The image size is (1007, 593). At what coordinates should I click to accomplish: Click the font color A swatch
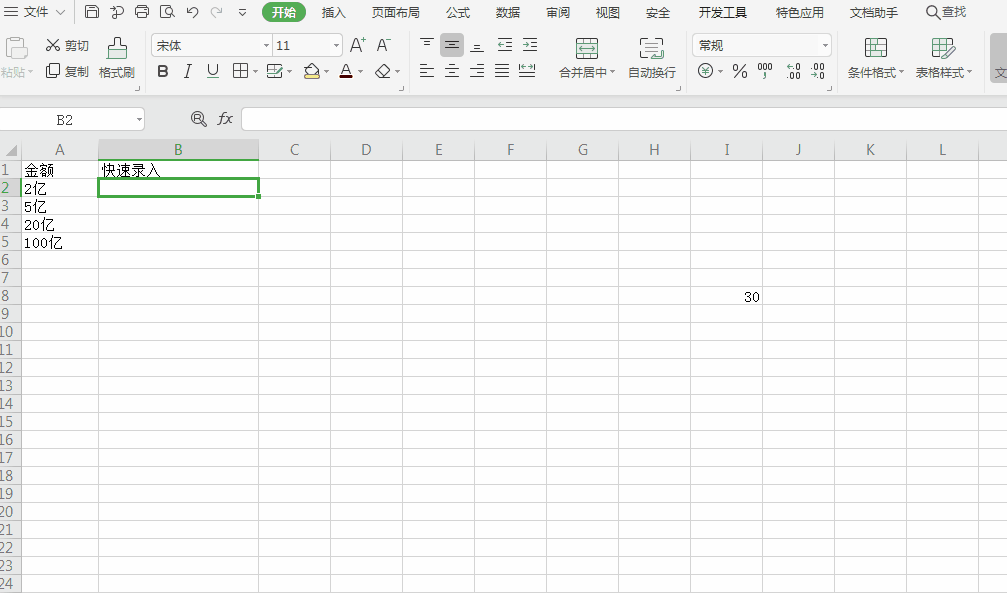(346, 71)
